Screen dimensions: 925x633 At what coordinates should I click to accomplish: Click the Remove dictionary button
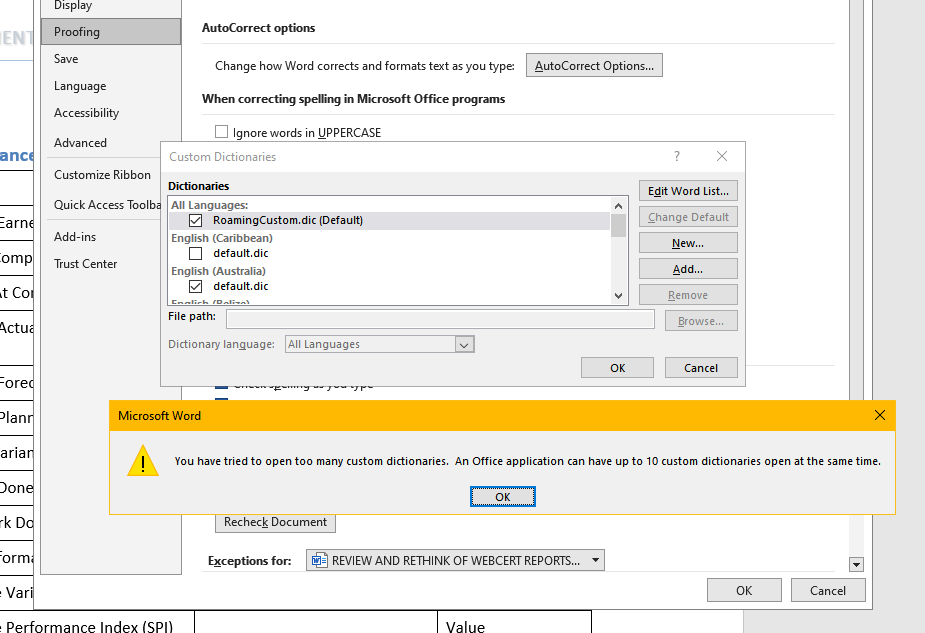point(688,295)
